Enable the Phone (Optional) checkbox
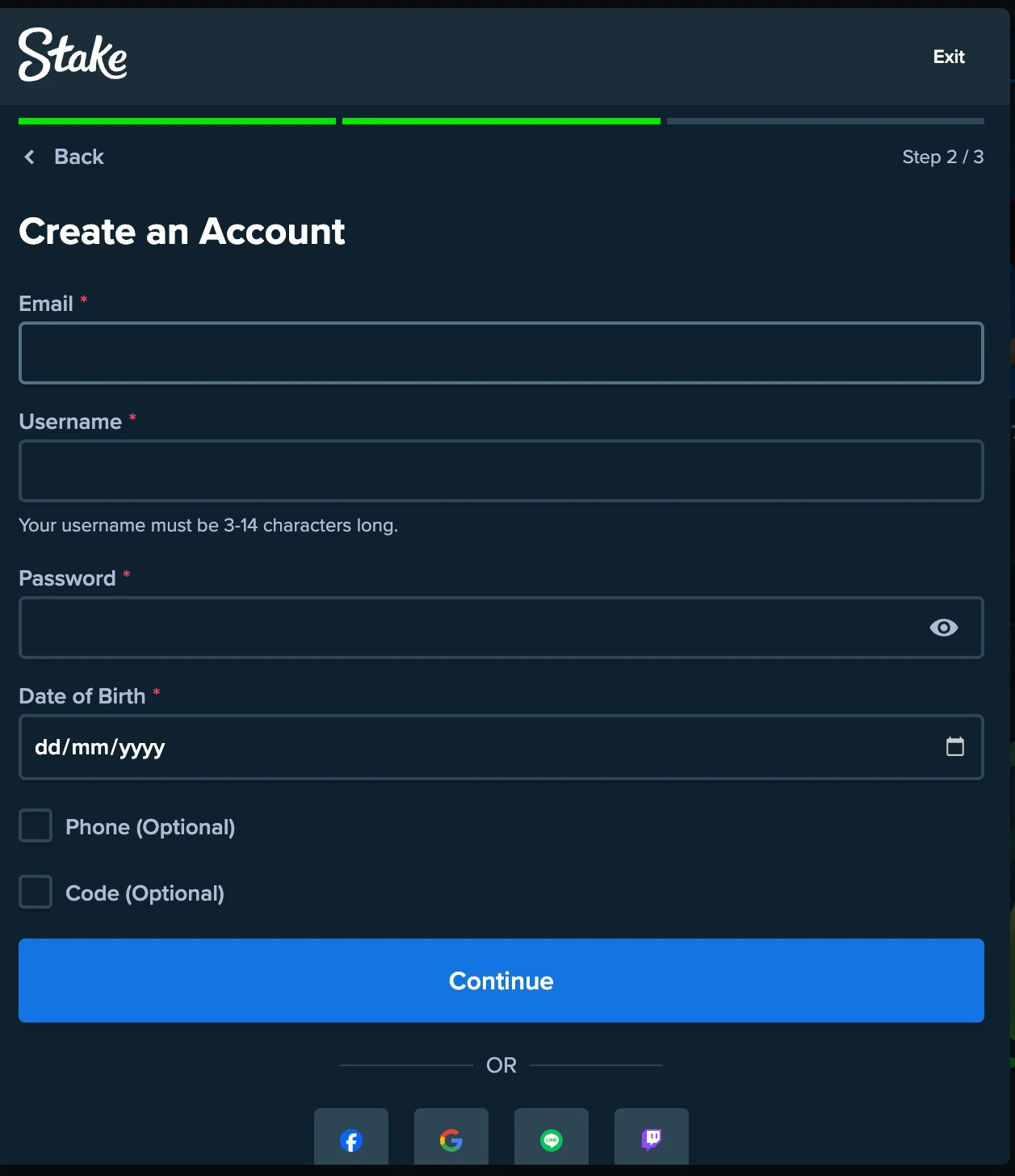The image size is (1015, 1176). [x=36, y=826]
